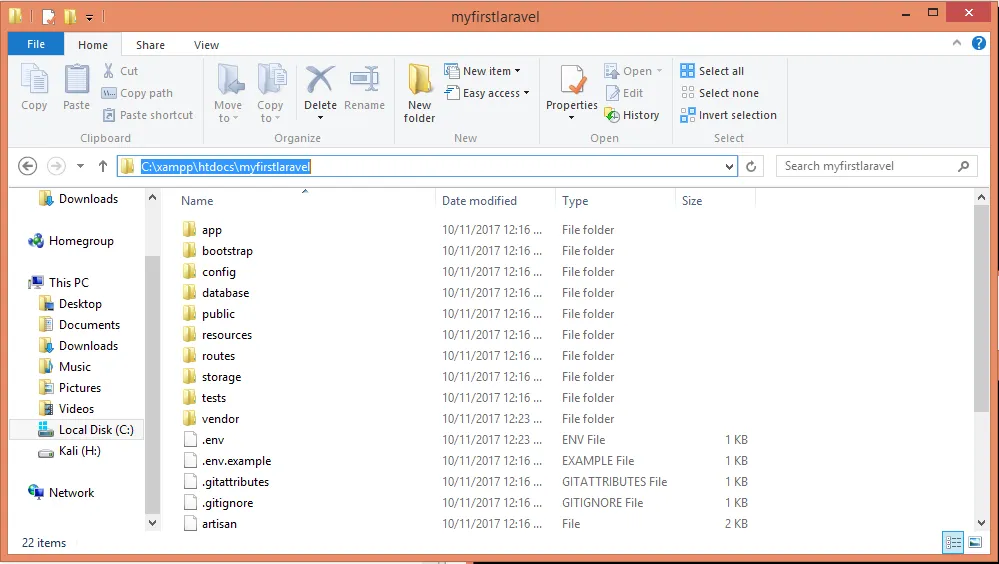Image resolution: width=999 pixels, height=564 pixels.
Task: Switch to large icons view in status bar
Action: coord(975,542)
